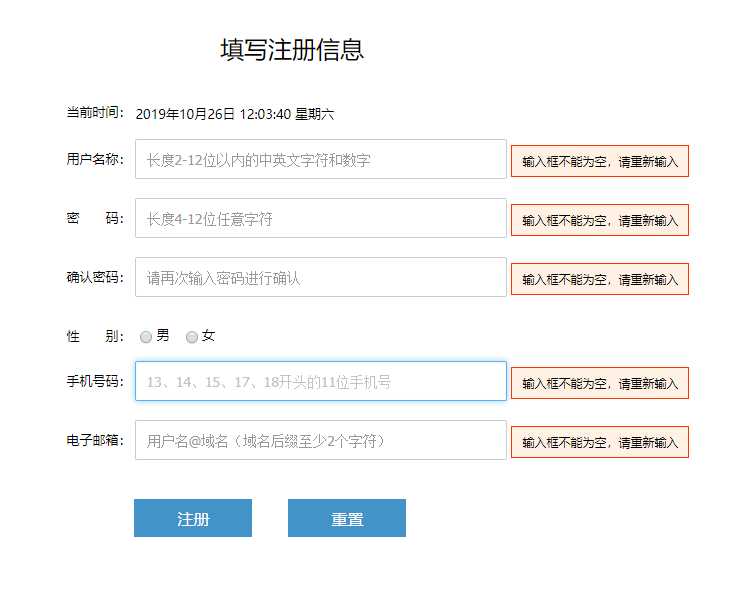Screen dimensions: 742x611
Task: Click the 电子邮箱 field label
Action: 94,440
